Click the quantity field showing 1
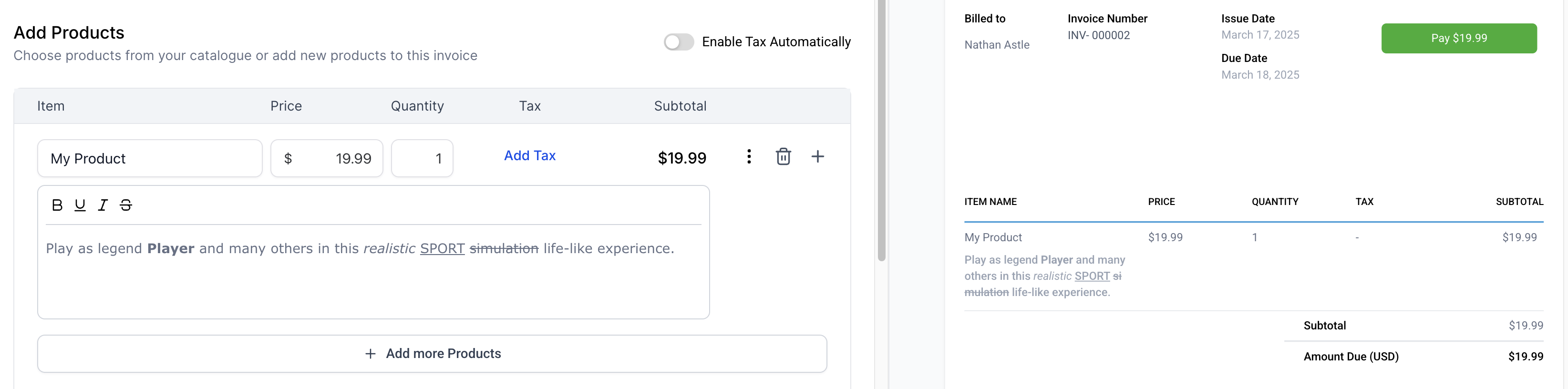 [422, 159]
